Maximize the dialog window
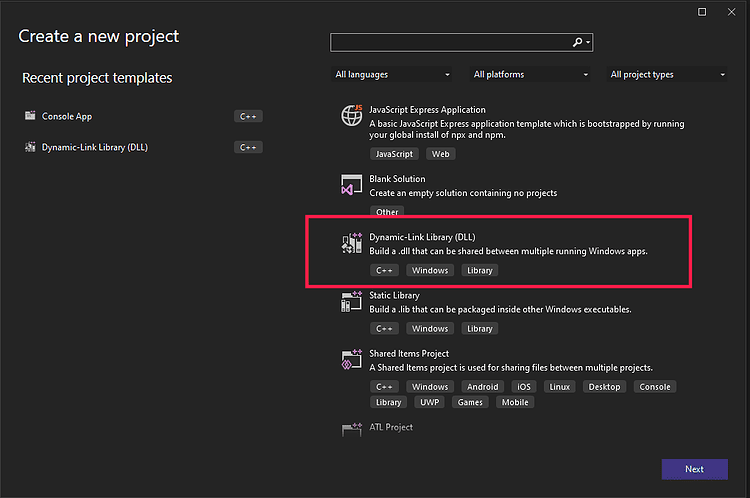This screenshot has width=750, height=498. 702,12
